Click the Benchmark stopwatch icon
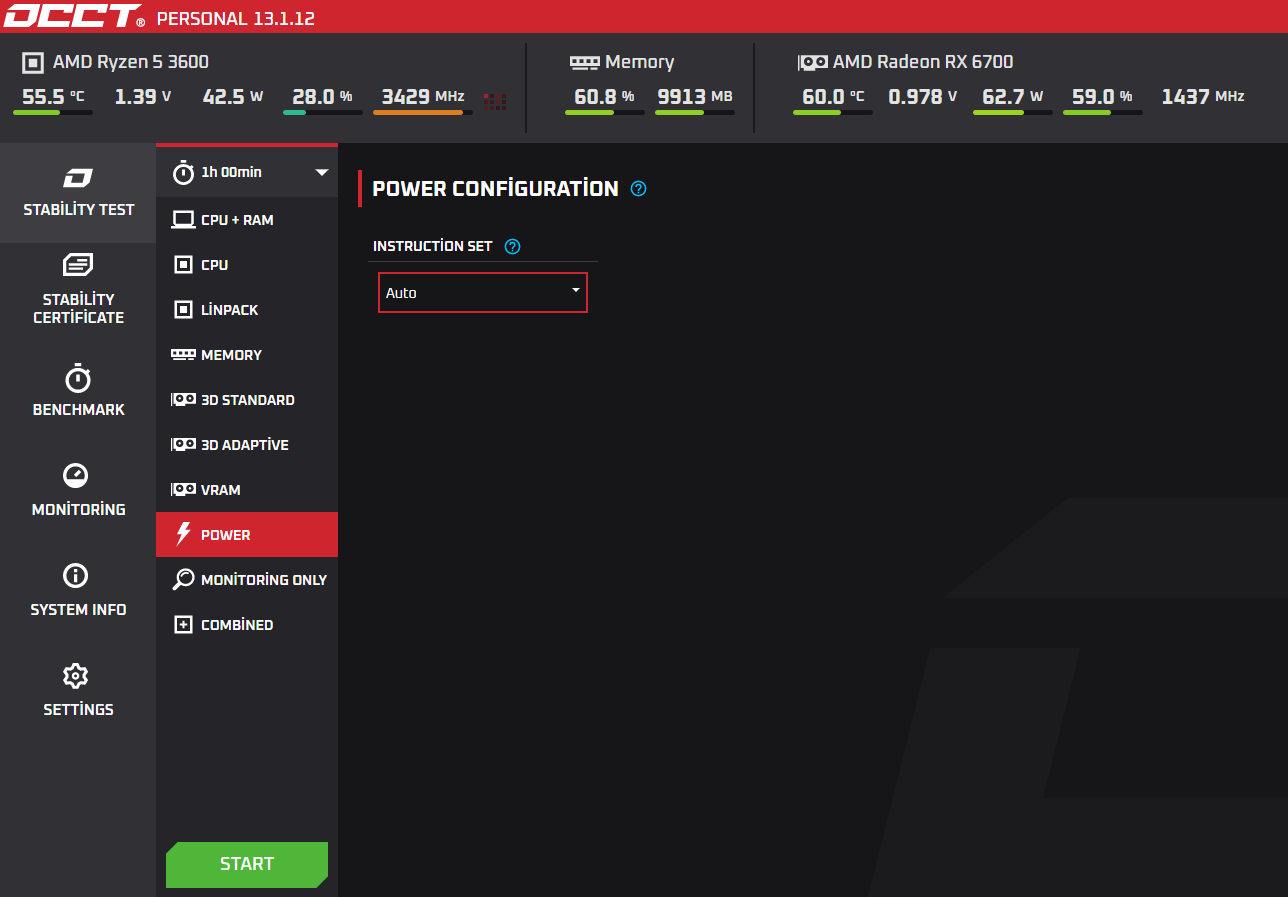Image resolution: width=1288 pixels, height=897 pixels. point(78,378)
